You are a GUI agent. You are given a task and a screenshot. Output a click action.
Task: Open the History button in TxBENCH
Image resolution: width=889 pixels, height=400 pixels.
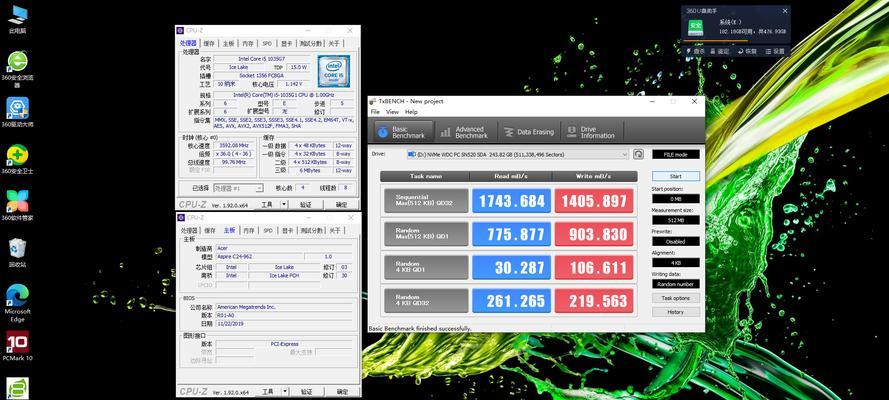[x=676, y=312]
